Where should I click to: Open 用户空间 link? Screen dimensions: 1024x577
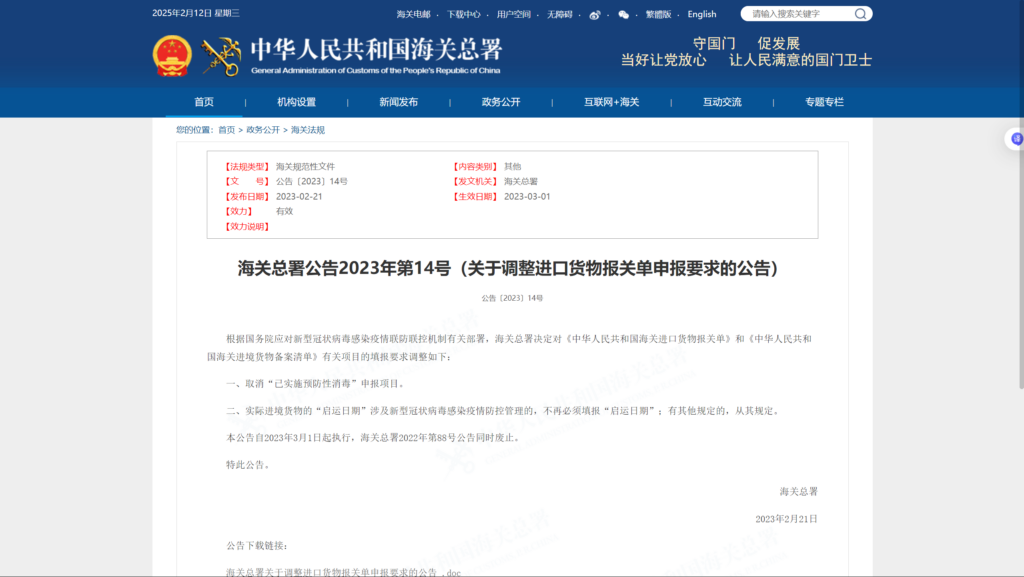[x=514, y=14]
